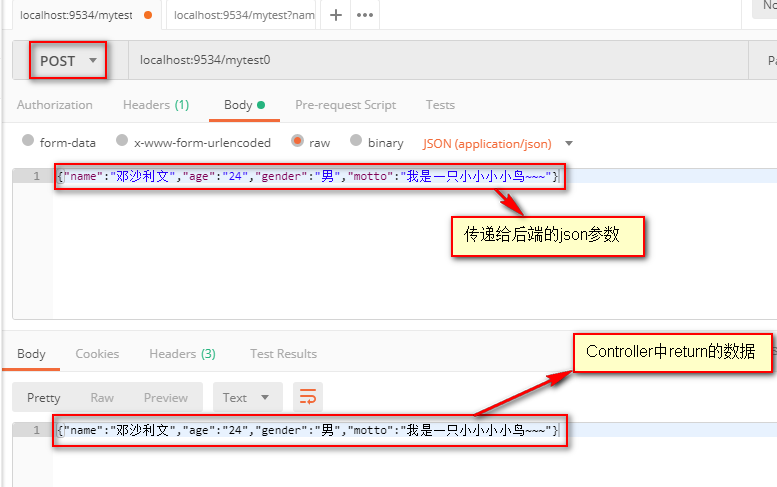Switch response view to Preview

(x=166, y=397)
